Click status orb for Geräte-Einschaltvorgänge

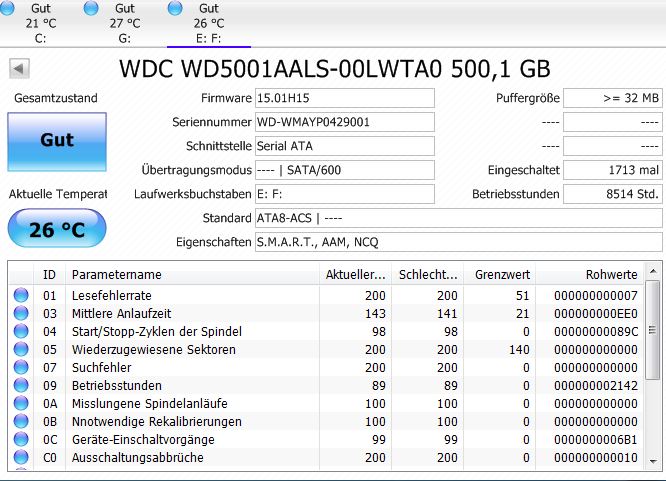pos(21,439)
